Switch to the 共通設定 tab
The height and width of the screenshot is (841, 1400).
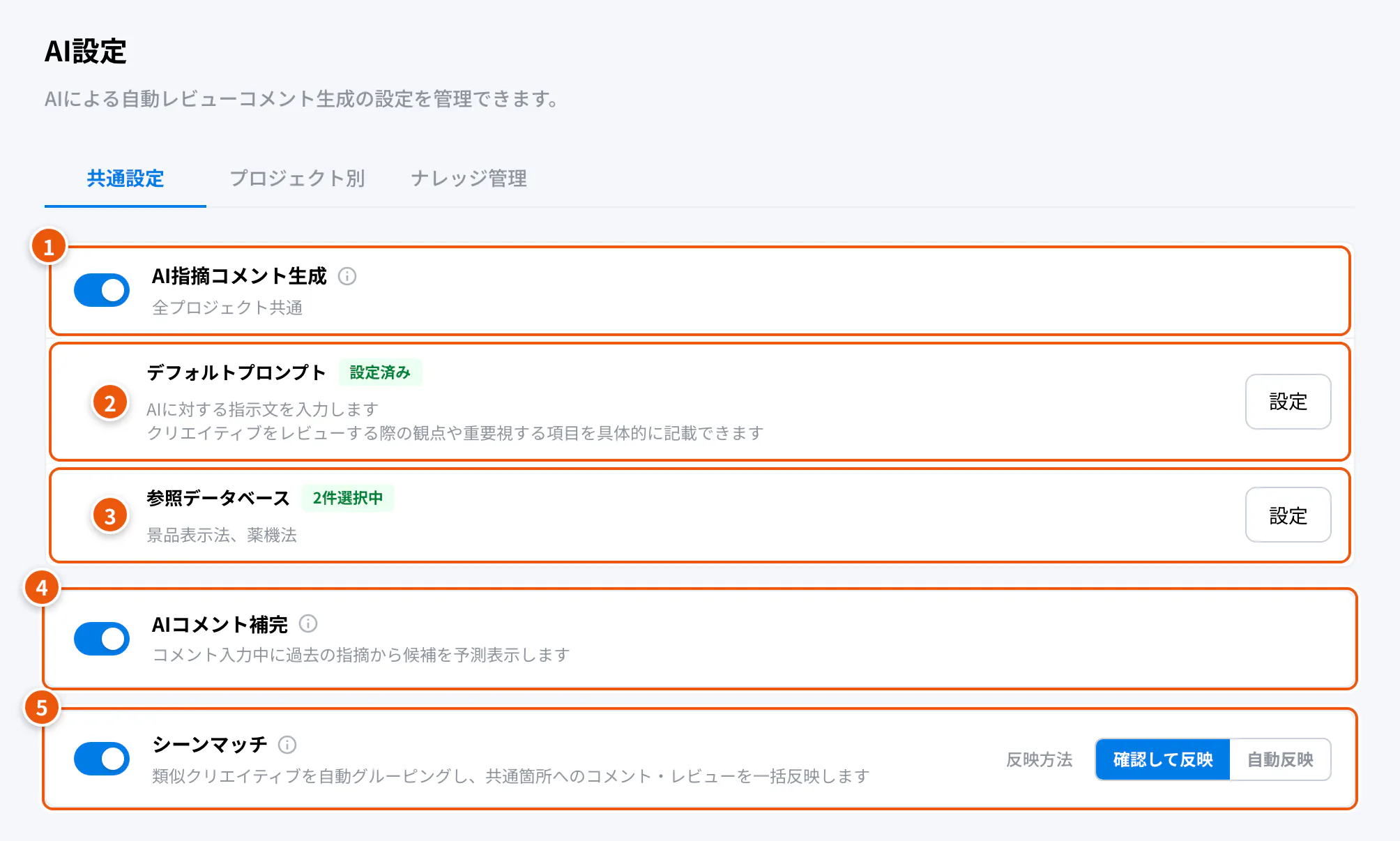point(125,179)
